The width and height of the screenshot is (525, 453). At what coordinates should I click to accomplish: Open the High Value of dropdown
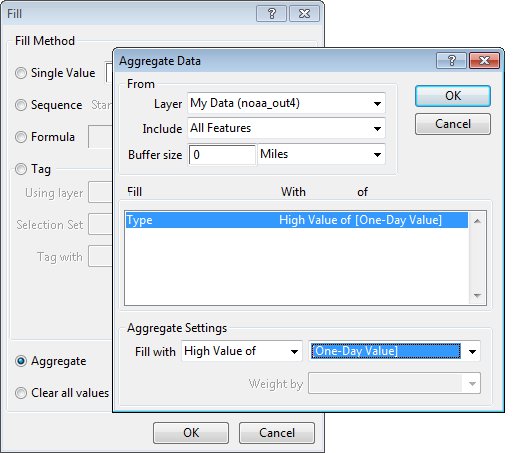[x=242, y=351]
